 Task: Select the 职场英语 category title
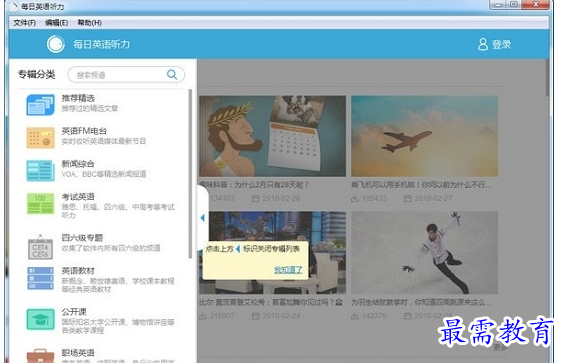tap(78, 353)
